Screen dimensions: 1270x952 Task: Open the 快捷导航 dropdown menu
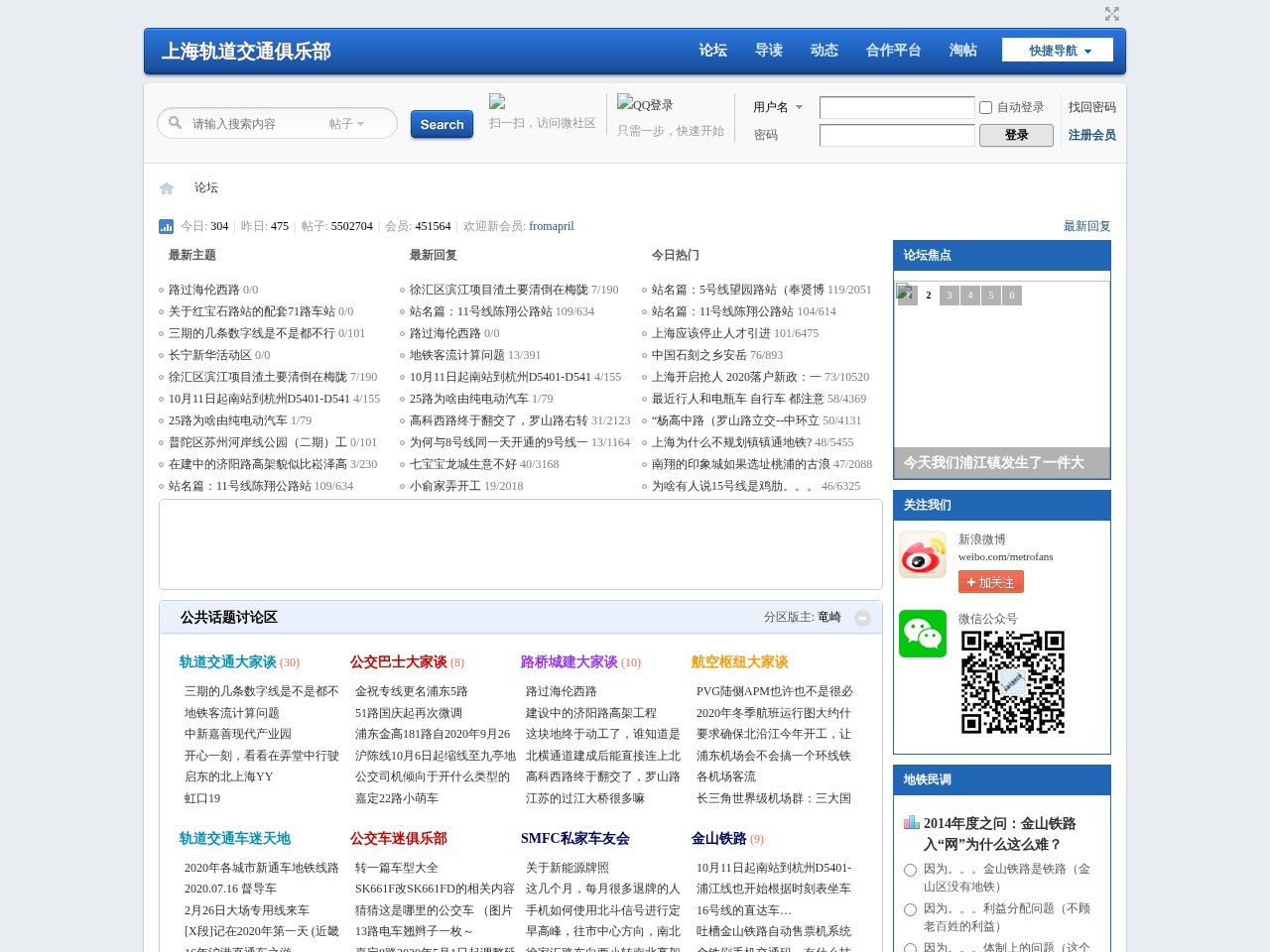[1058, 50]
